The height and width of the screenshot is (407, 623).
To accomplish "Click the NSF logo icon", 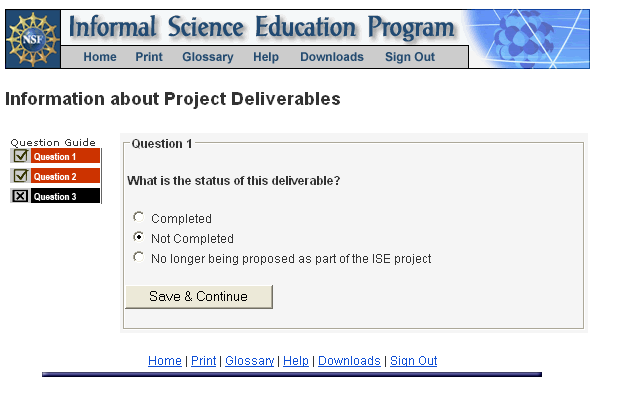I will [33, 40].
